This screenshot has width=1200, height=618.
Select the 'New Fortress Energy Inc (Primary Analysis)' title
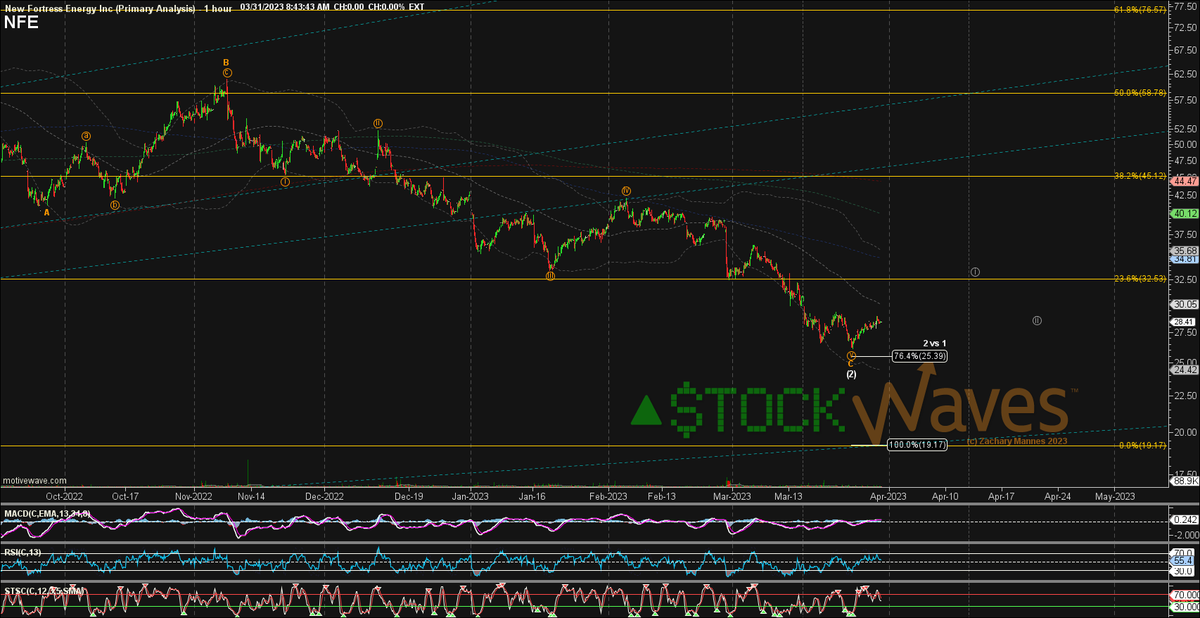click(x=98, y=7)
